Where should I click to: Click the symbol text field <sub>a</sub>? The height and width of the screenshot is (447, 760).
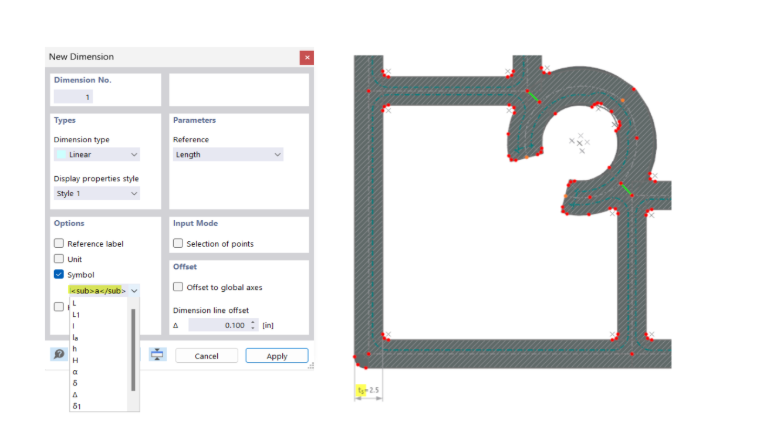[x=98, y=290]
